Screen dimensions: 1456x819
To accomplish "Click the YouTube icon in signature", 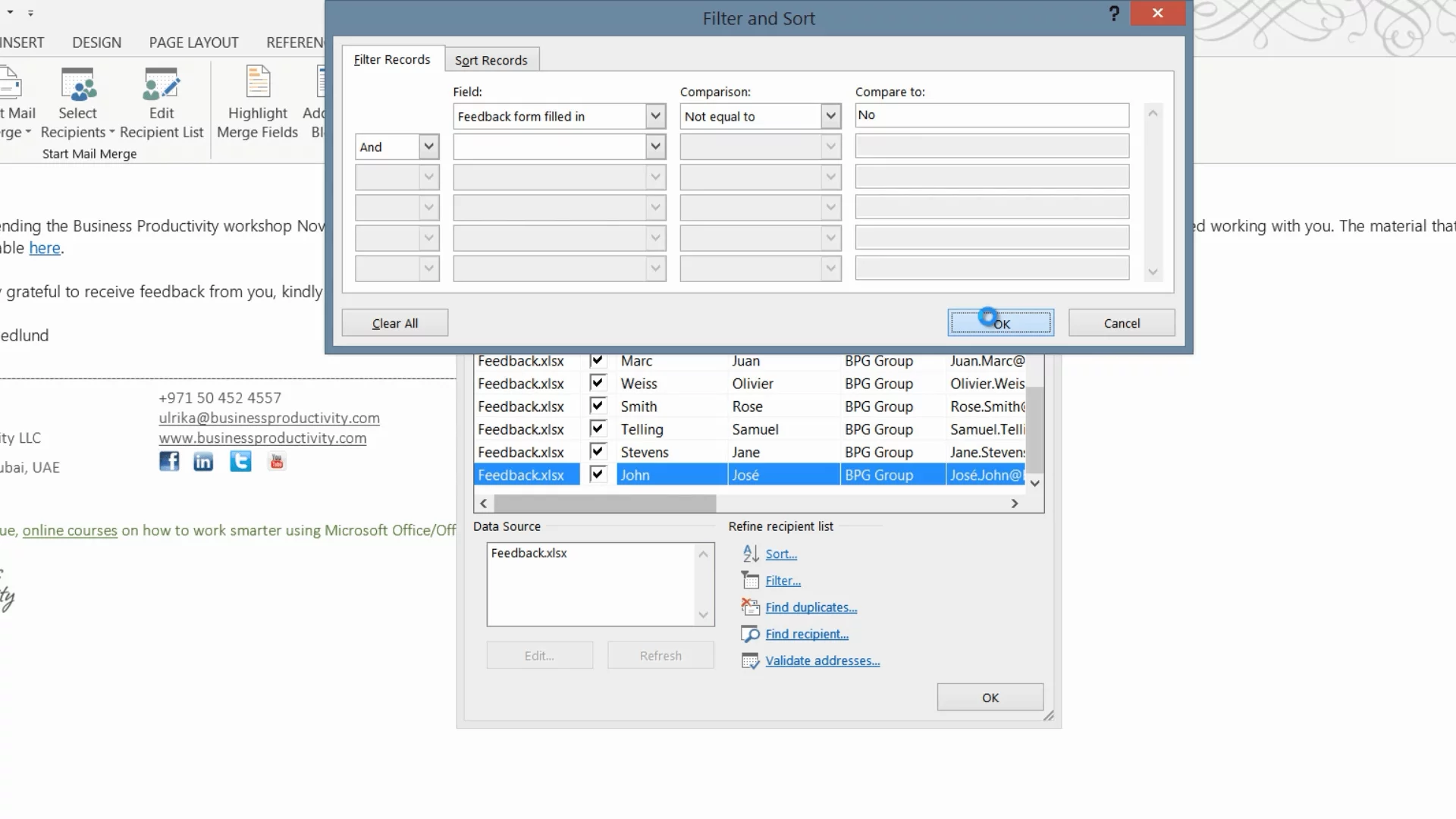I will pyautogui.click(x=277, y=461).
